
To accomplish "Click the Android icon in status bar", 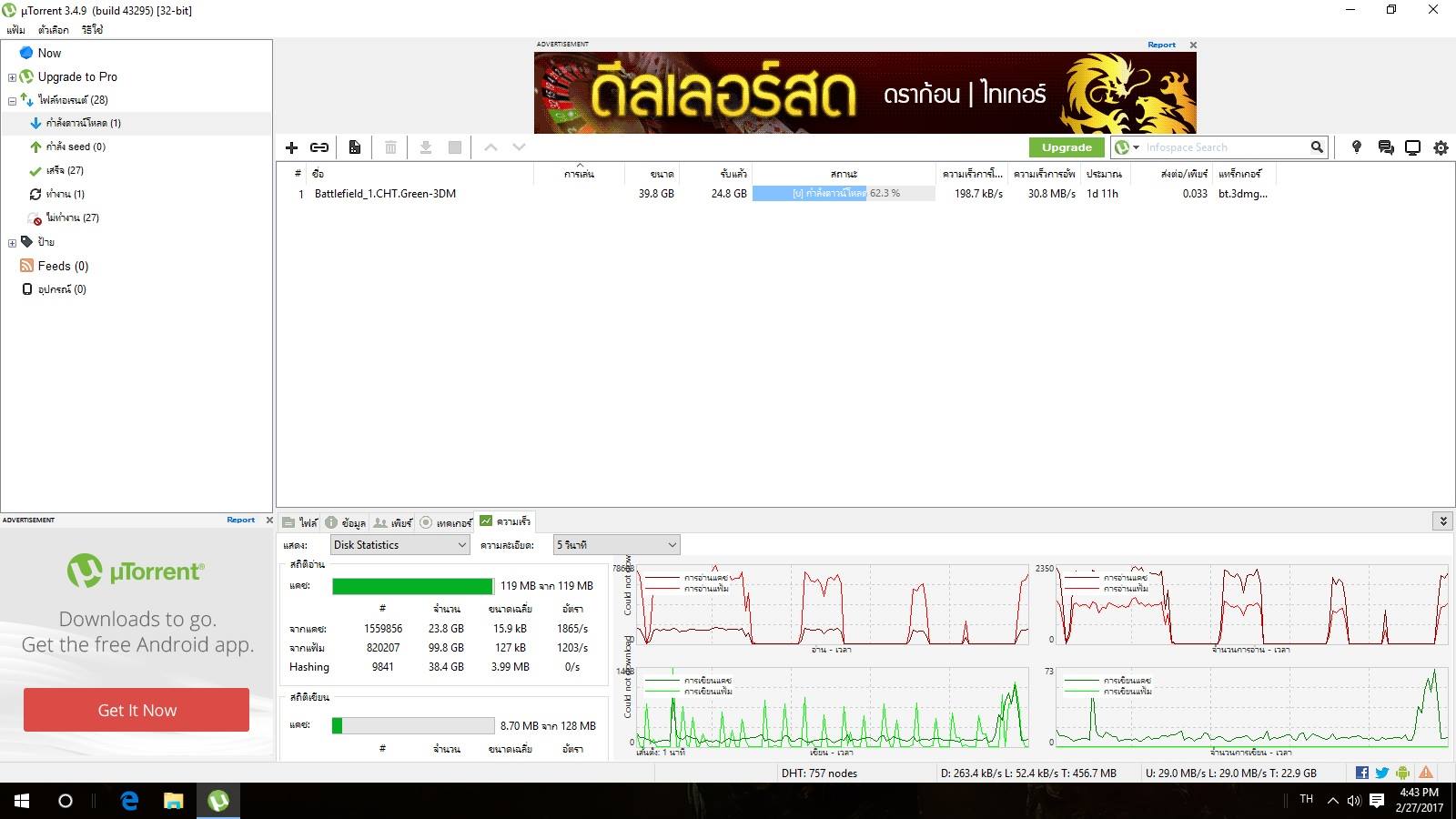I will [x=1403, y=773].
